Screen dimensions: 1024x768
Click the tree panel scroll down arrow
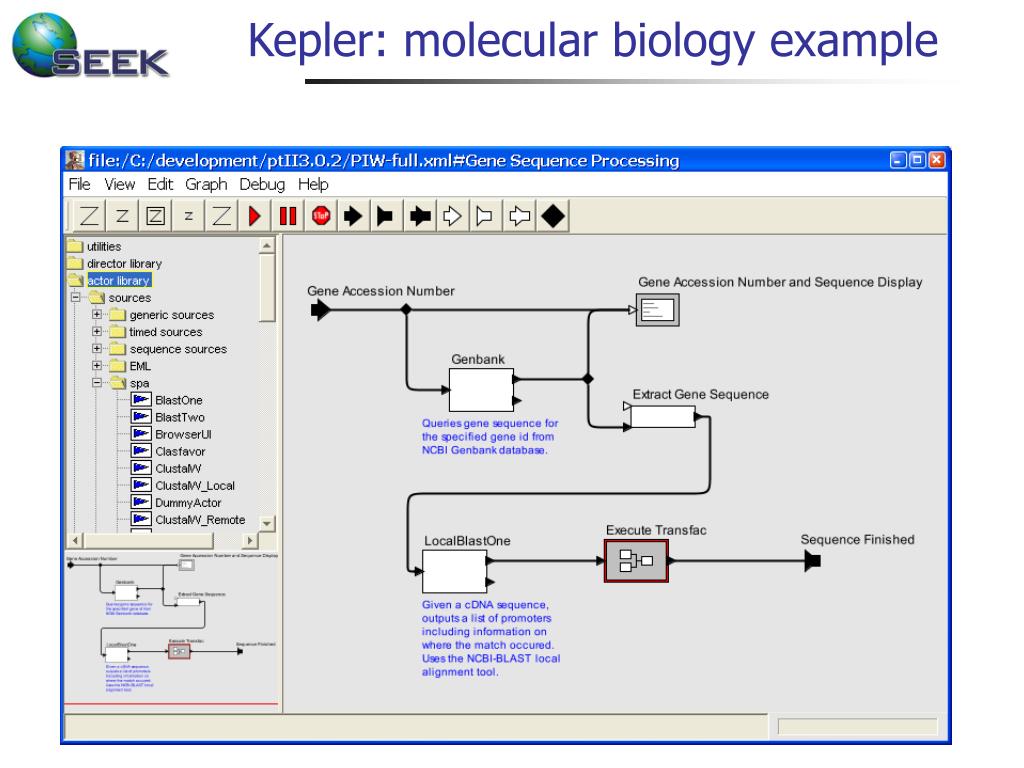point(266,523)
